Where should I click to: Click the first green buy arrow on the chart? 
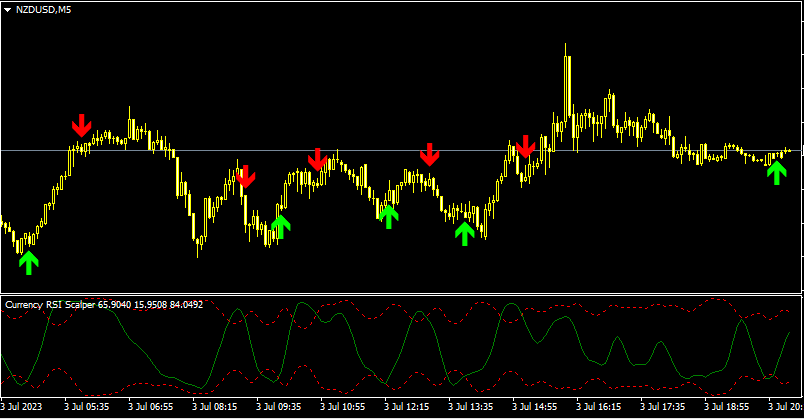[29, 262]
